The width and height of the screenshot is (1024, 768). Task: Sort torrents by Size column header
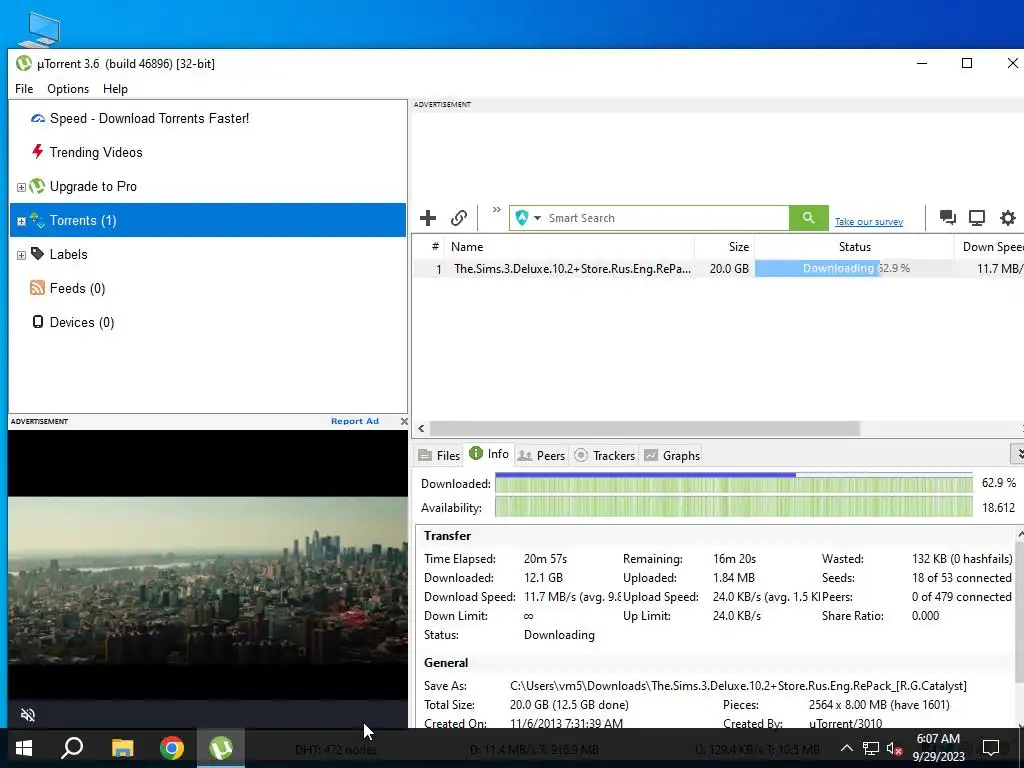724,247
